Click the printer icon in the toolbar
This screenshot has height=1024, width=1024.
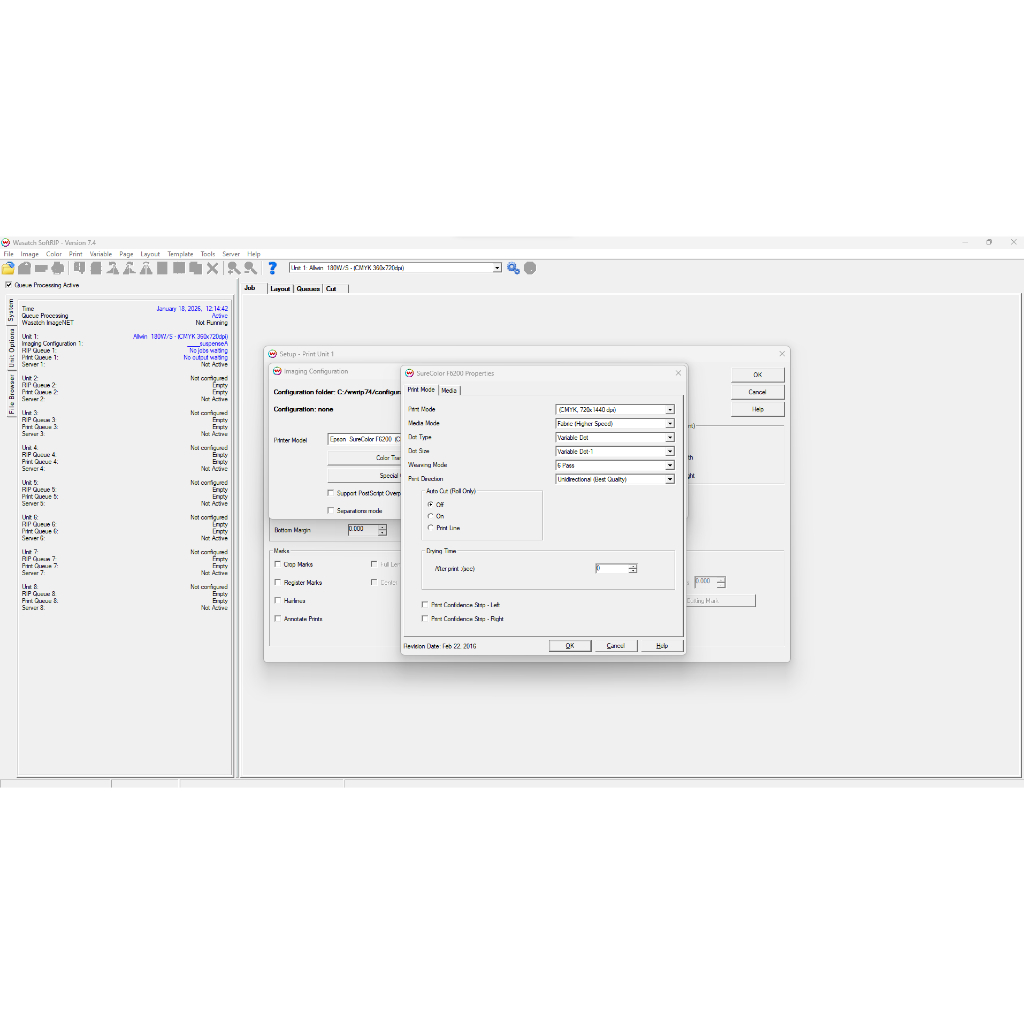(x=57, y=268)
